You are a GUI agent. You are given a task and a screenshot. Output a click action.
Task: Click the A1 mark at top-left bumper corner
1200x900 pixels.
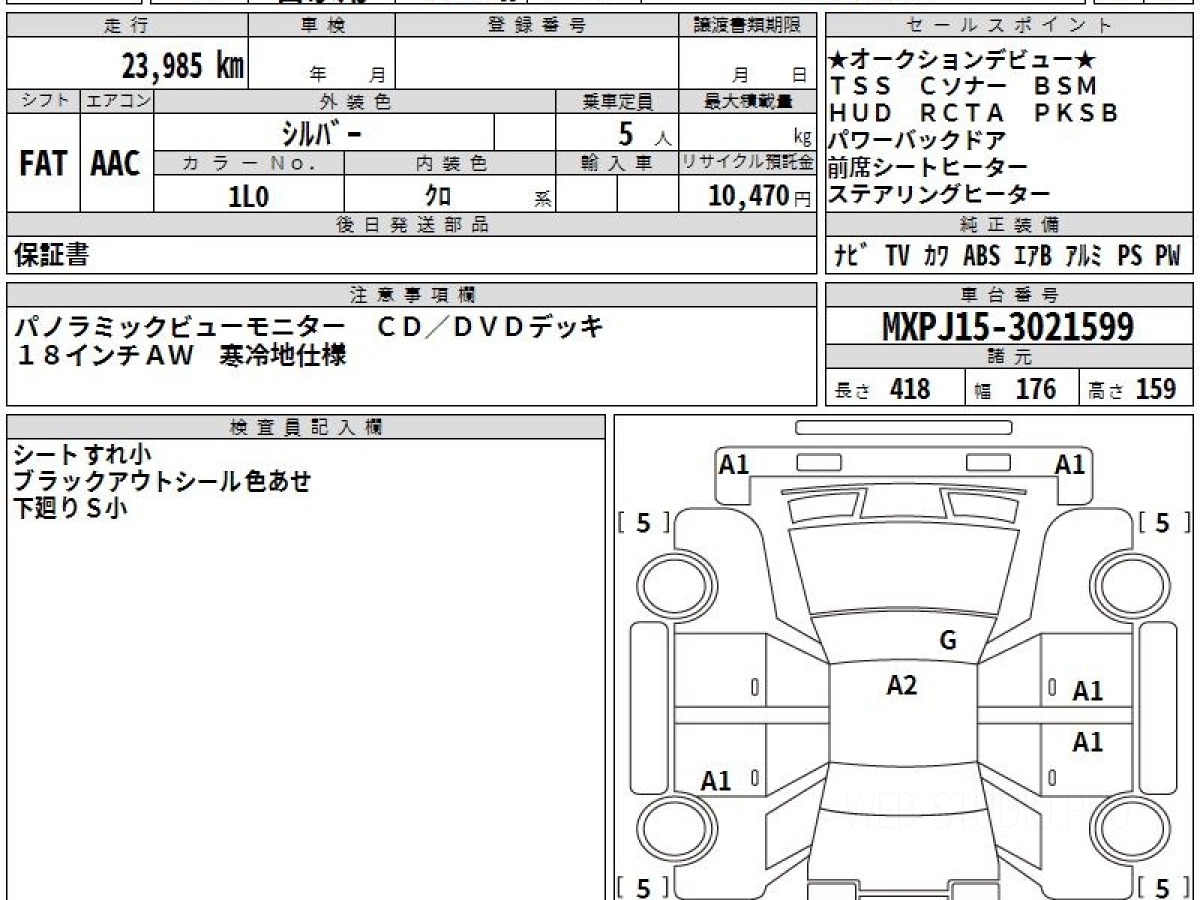coord(734,464)
